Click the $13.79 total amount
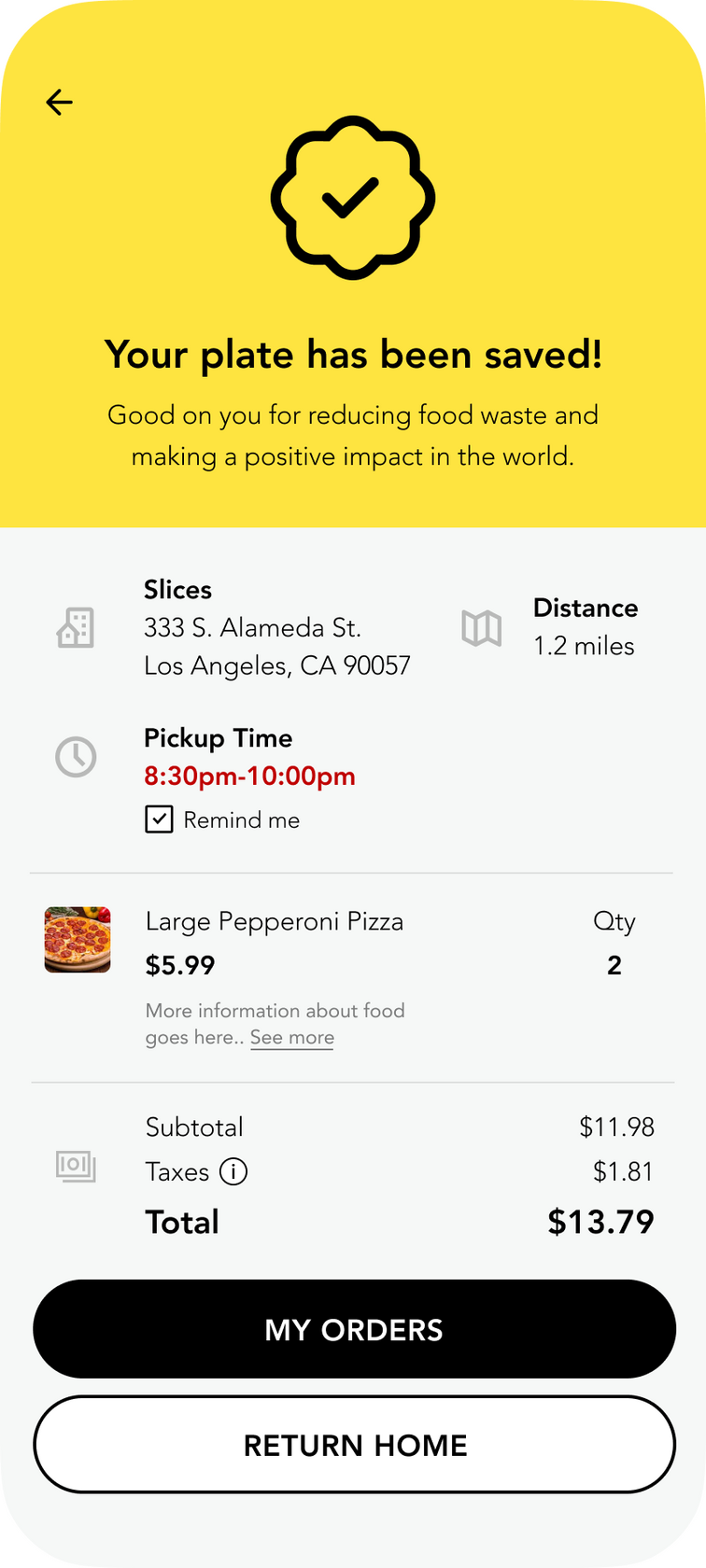This screenshot has width=706, height=1568. pos(600,1222)
